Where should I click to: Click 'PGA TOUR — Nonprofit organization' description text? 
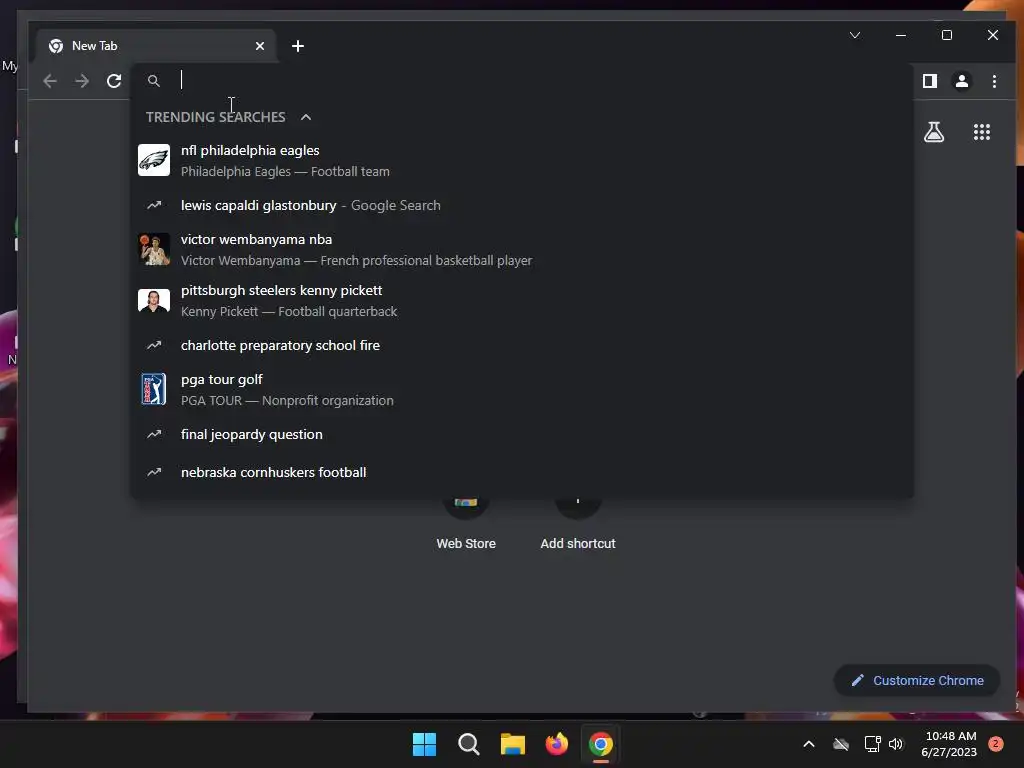pos(287,400)
